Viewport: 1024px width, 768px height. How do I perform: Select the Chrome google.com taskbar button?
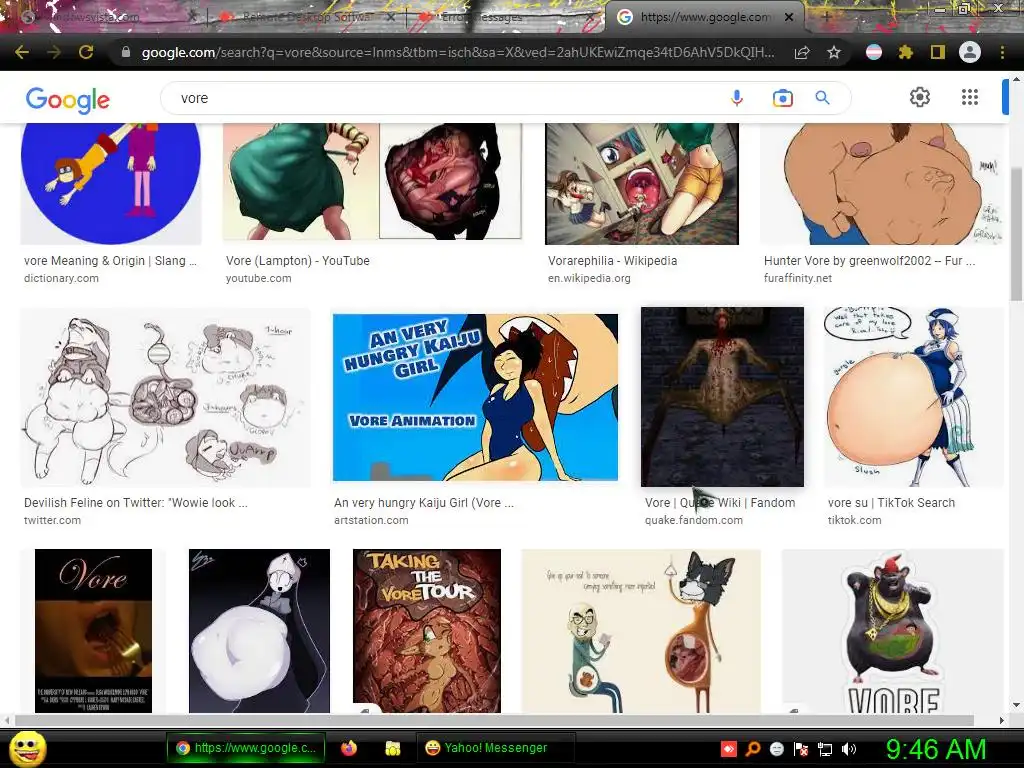[x=246, y=748]
